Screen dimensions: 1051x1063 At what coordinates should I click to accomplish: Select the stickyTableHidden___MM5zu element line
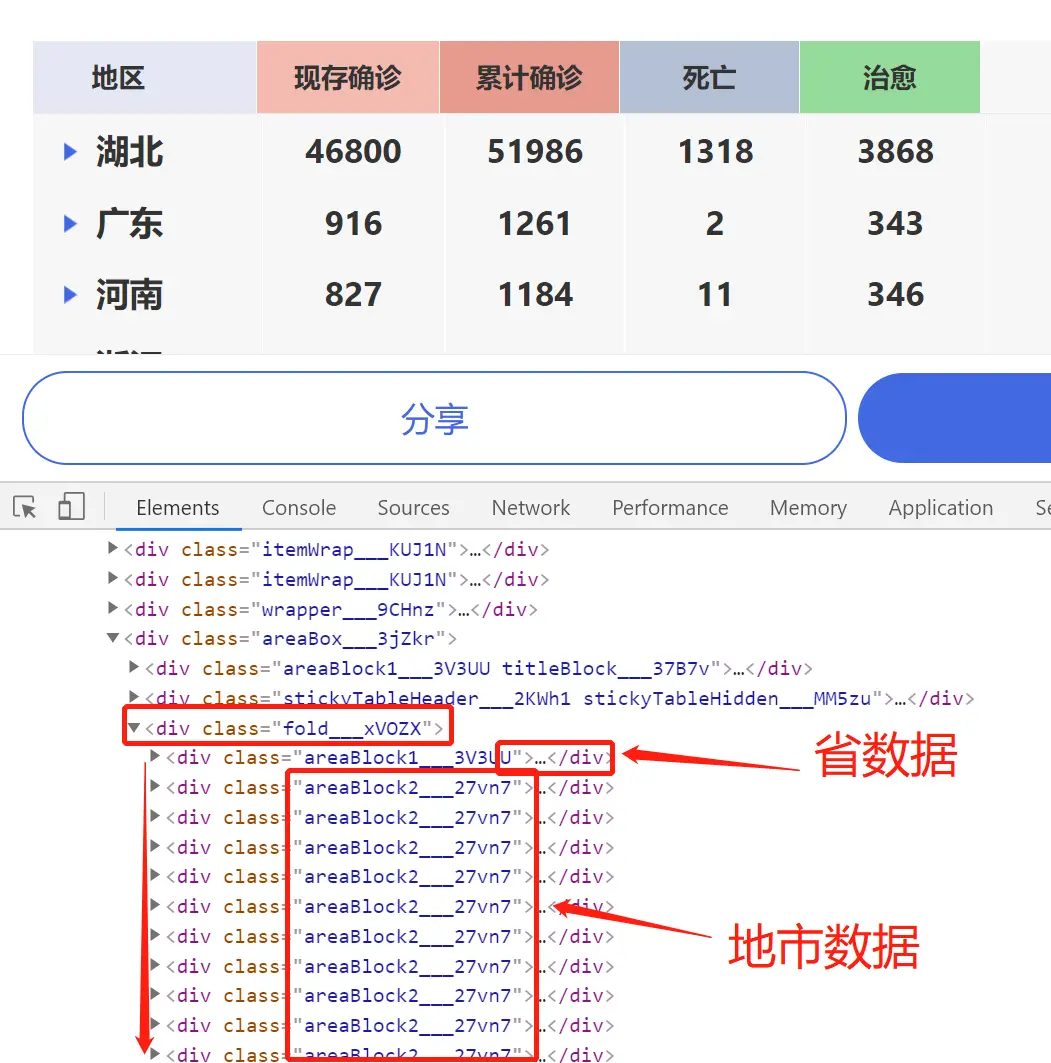(x=559, y=698)
